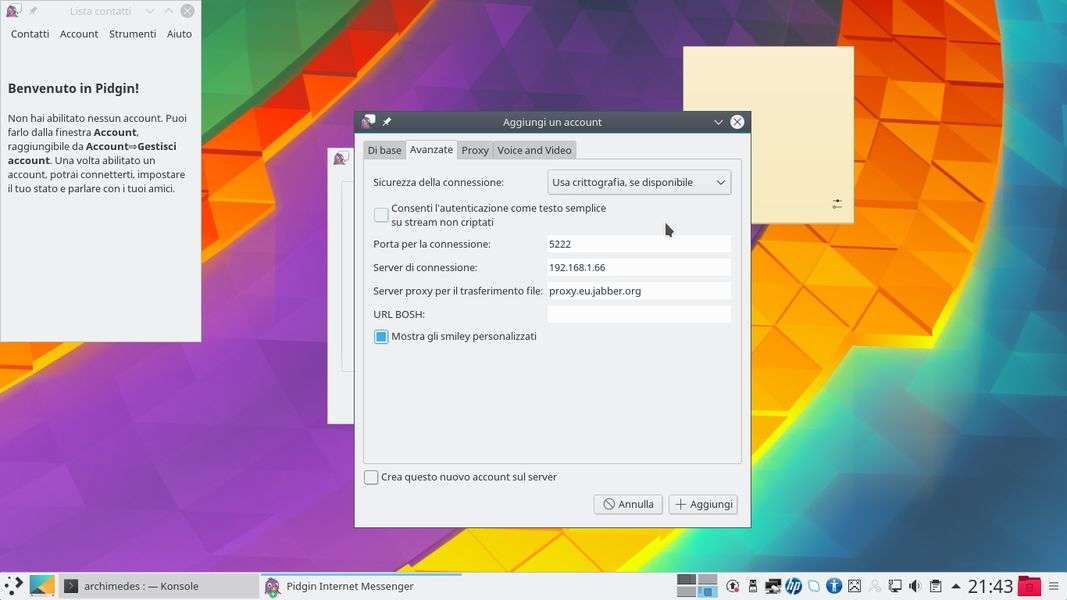Click the URL BOSH text field

click(639, 315)
